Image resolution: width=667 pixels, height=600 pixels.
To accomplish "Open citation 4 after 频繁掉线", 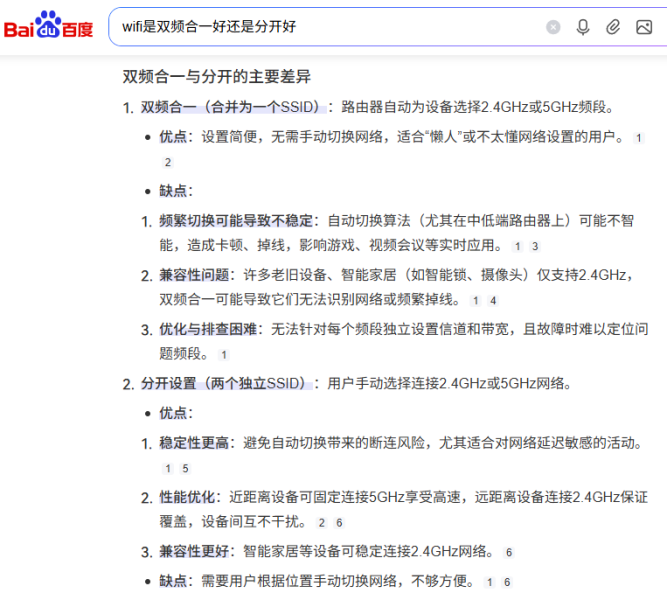I will (x=493, y=300).
